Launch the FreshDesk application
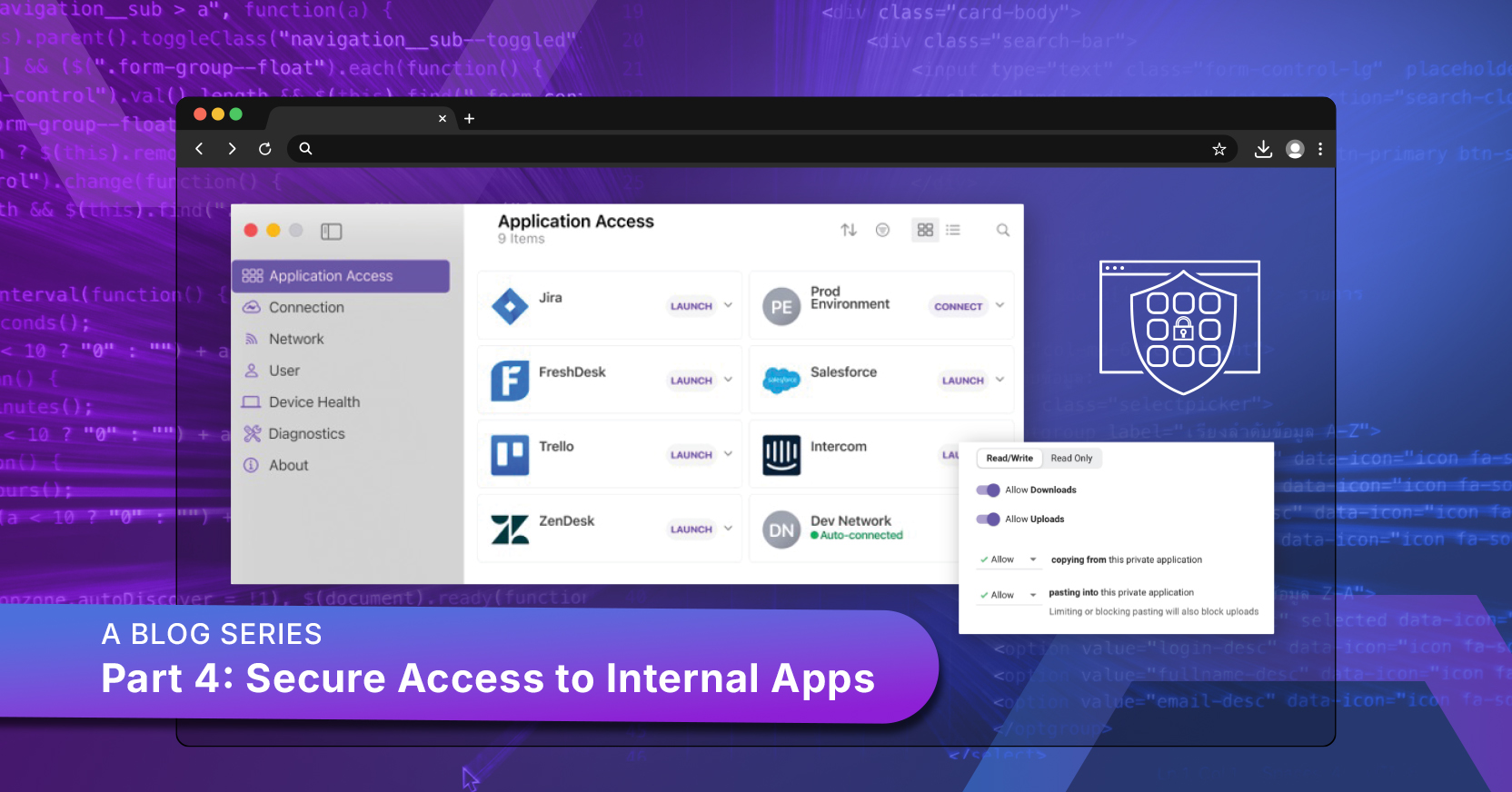This screenshot has width=1512, height=792. click(691, 381)
